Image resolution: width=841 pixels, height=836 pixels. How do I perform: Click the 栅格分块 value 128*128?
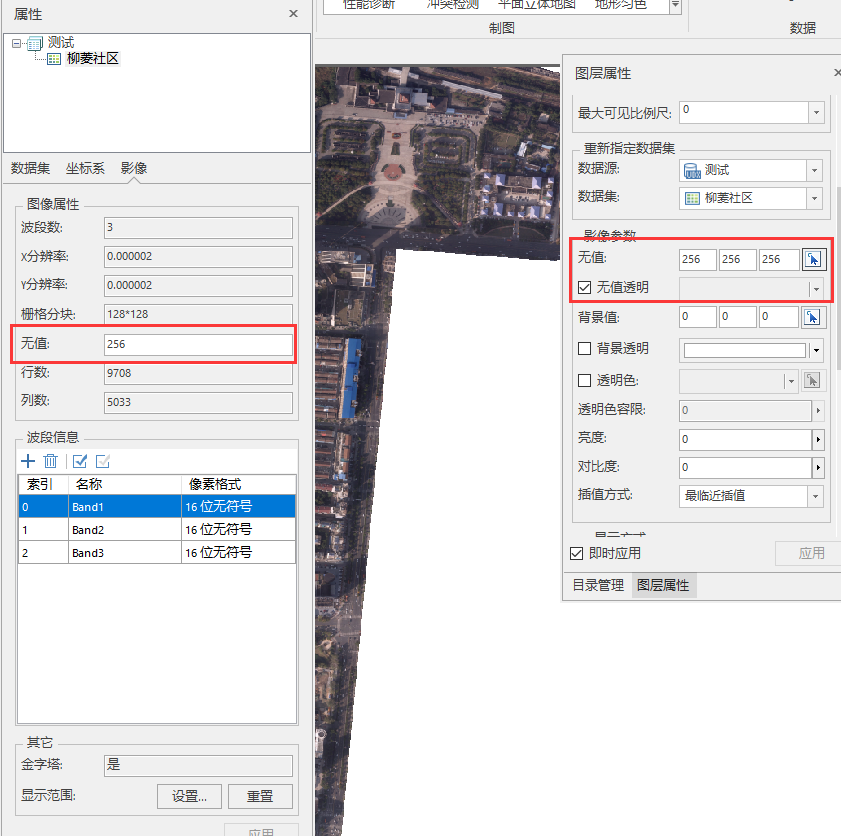[198, 315]
